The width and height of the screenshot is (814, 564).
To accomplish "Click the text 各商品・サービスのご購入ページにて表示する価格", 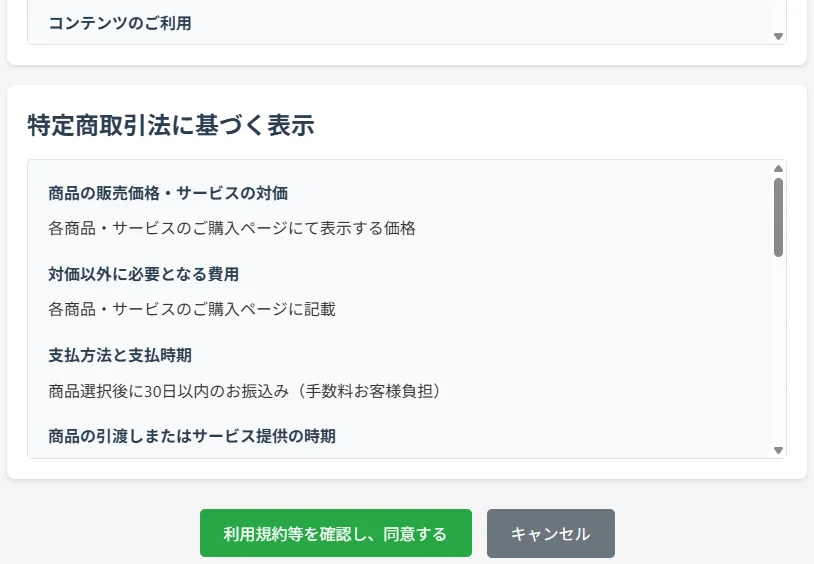I will pos(232,228).
